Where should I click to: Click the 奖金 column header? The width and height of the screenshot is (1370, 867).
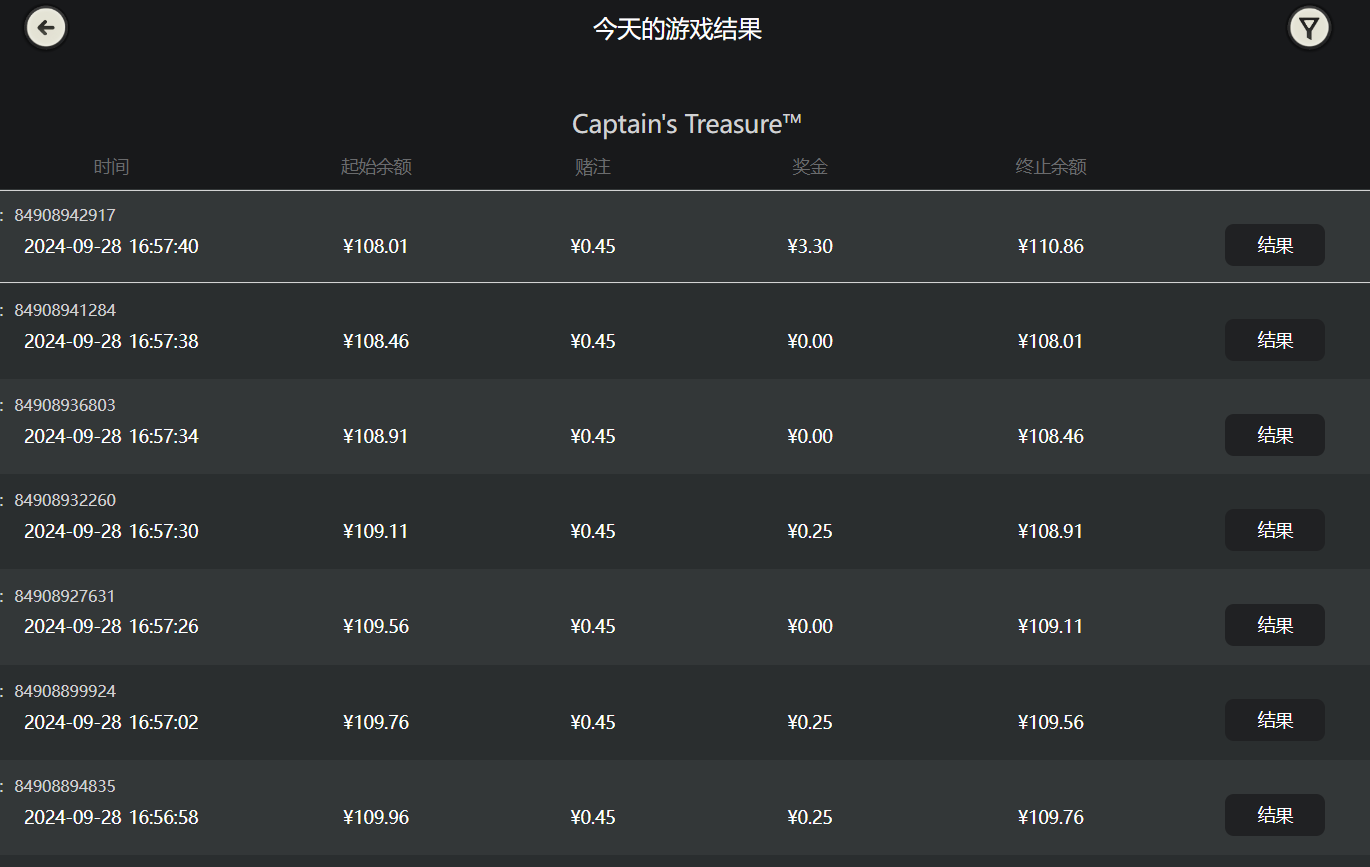(810, 167)
